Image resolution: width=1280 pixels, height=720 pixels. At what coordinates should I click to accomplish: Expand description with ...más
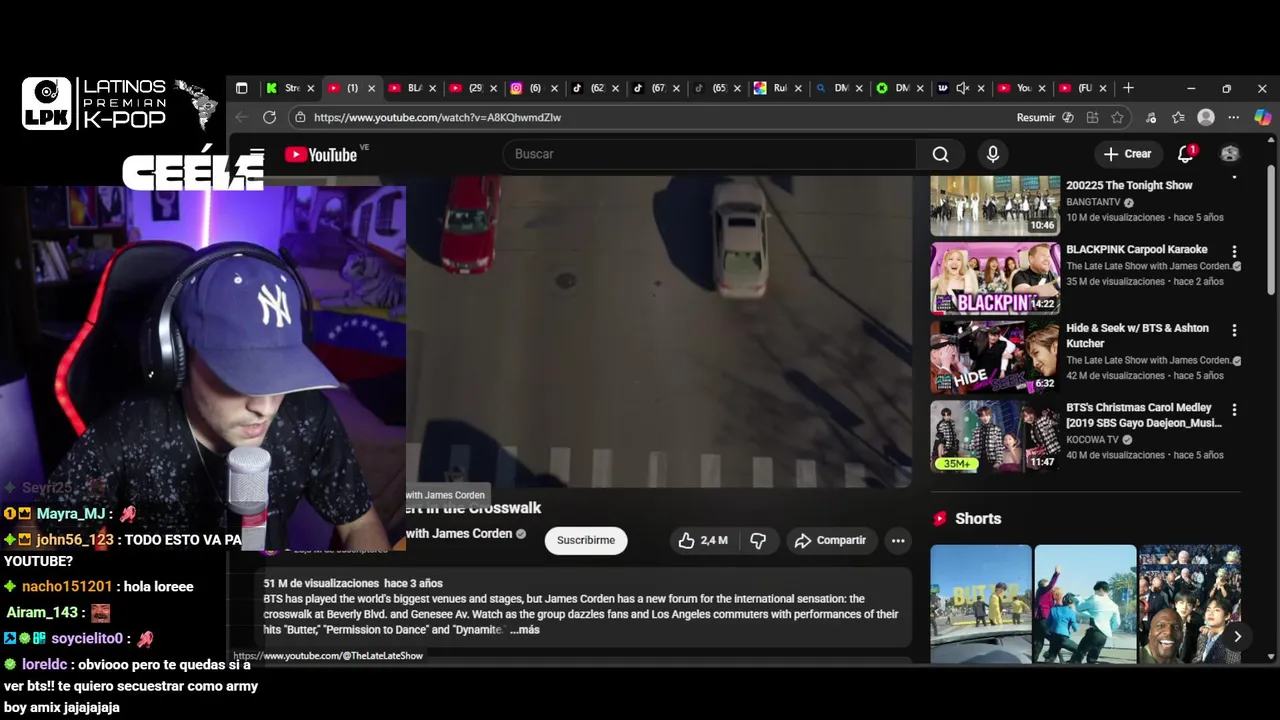tap(525, 630)
